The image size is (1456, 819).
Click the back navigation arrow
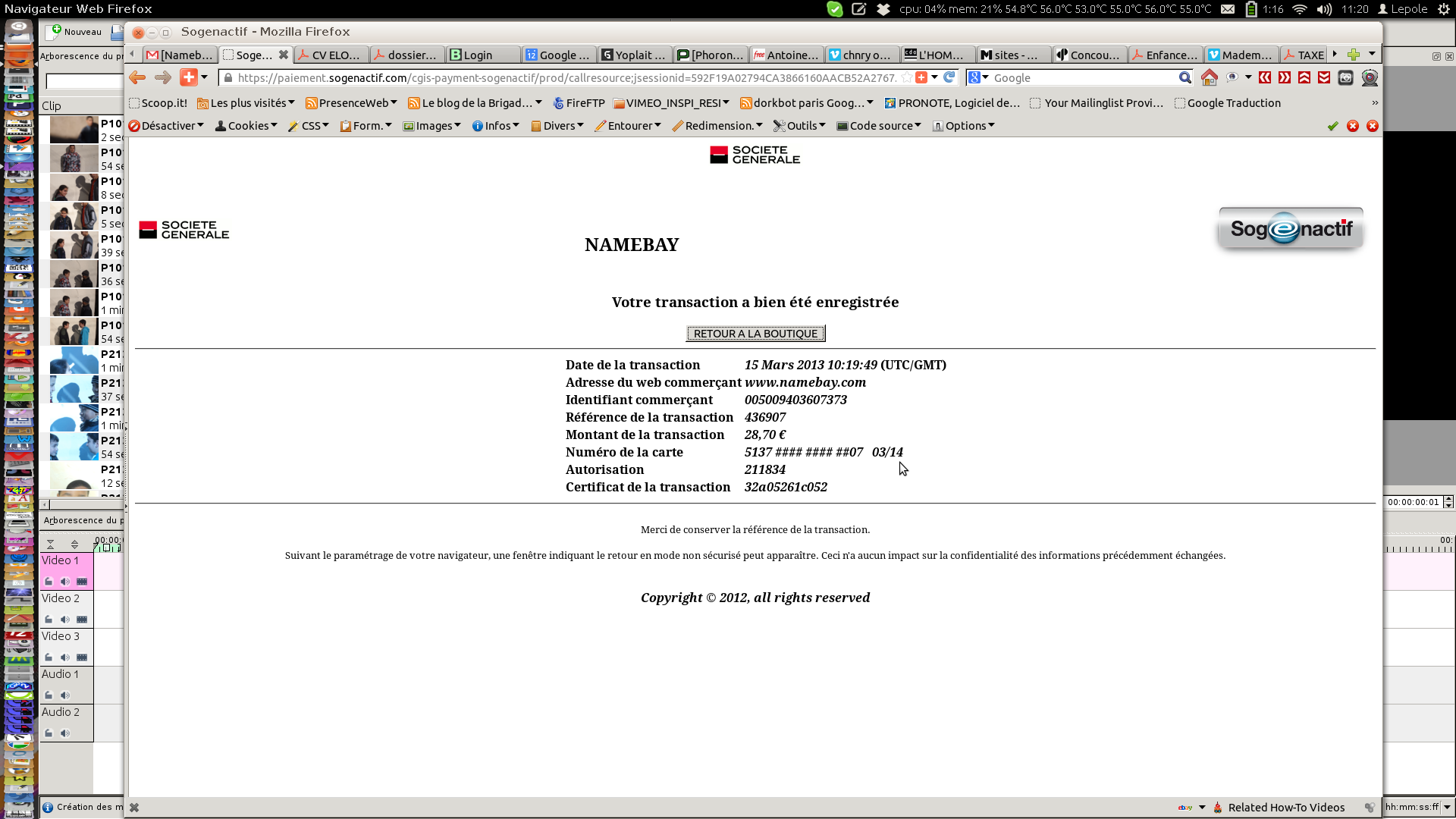pyautogui.click(x=137, y=77)
